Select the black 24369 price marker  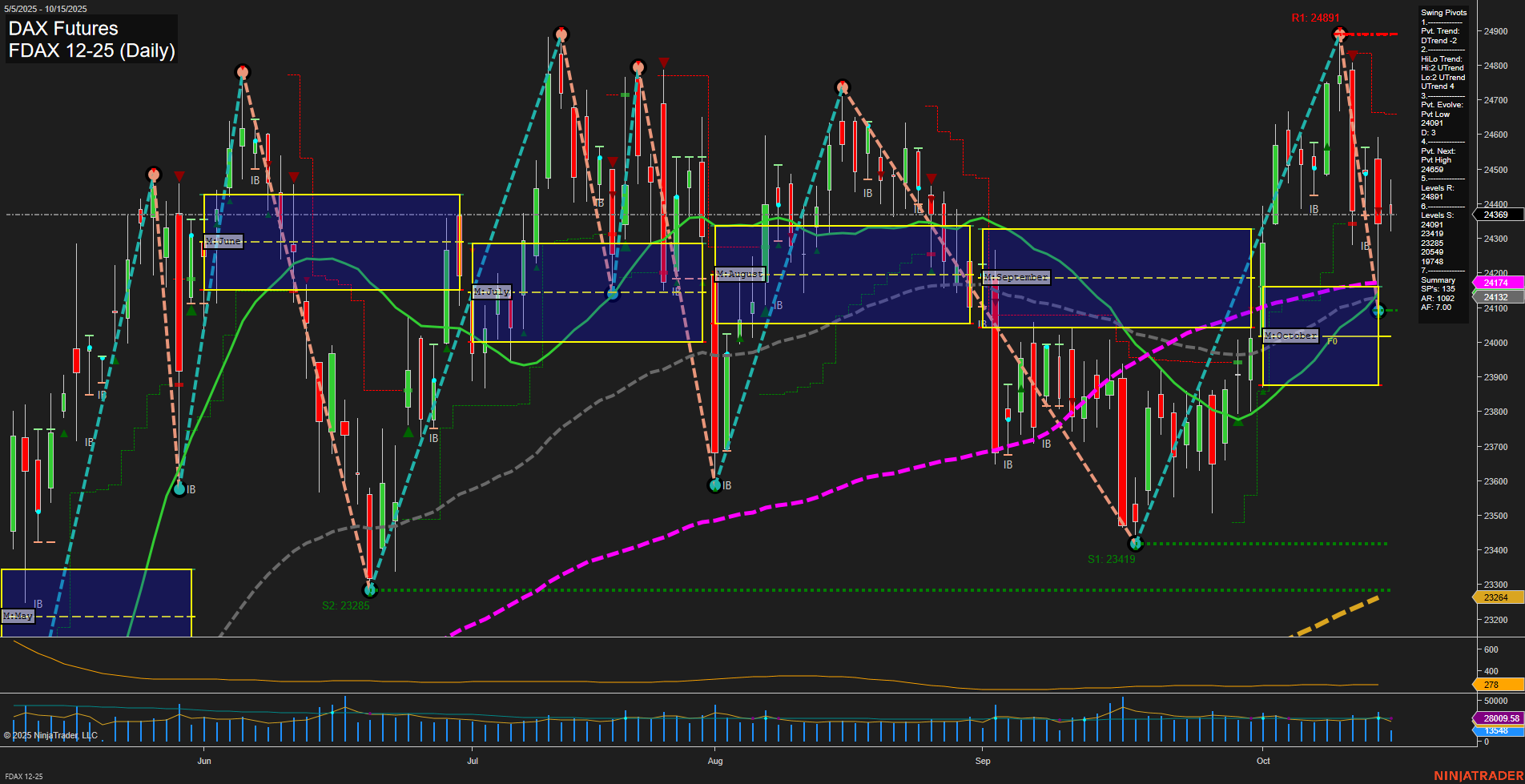(1497, 215)
